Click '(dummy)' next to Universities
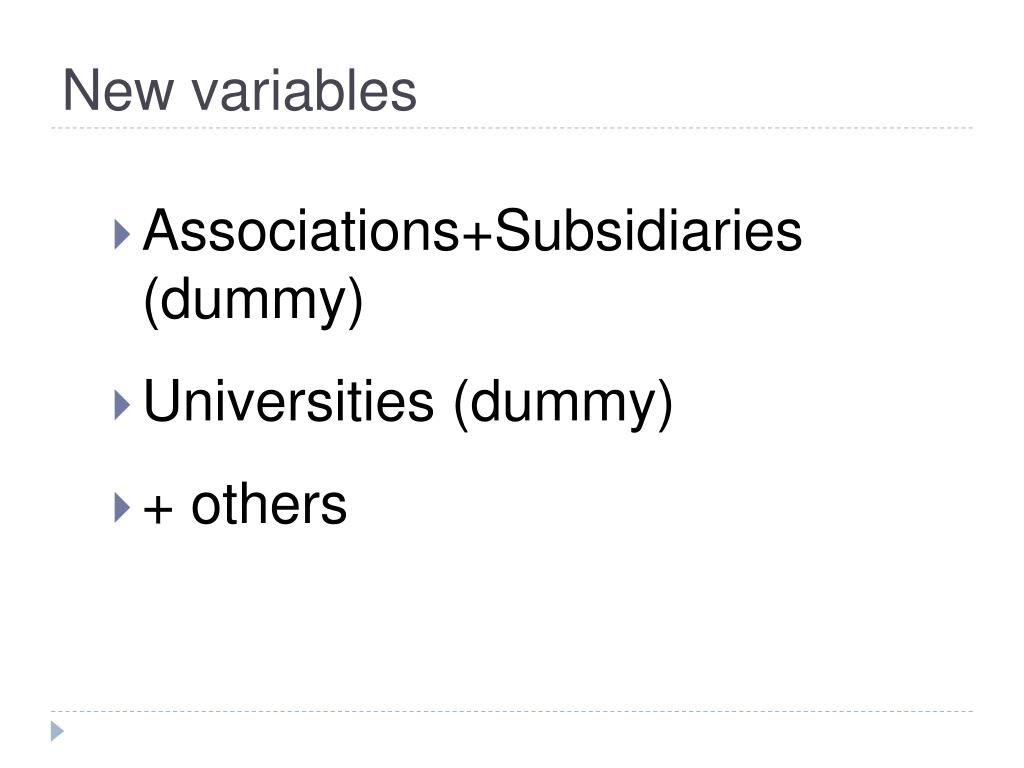Image resolution: width=1024 pixels, height=768 pixels. [x=563, y=404]
